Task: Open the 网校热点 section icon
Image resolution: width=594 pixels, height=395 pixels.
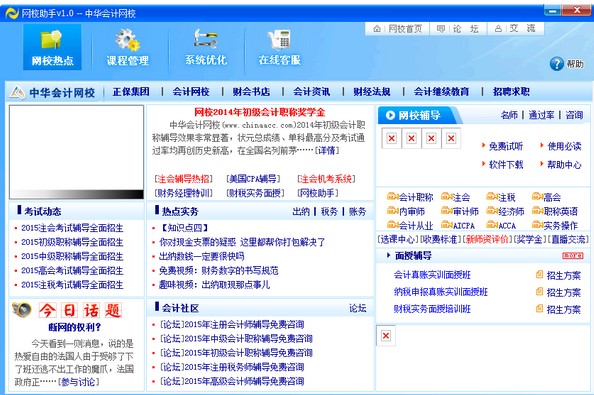Action: tap(52, 39)
